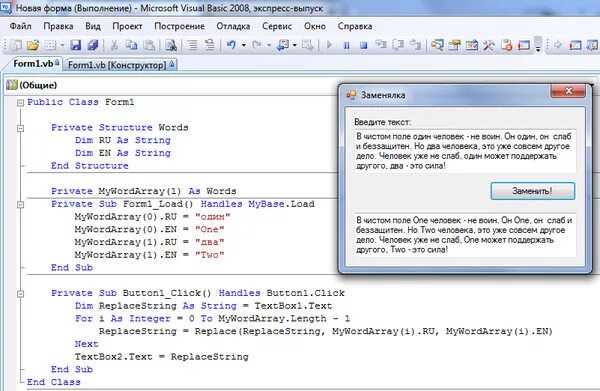Click the Redo arrow icon
The width and height of the screenshot is (600, 391).
pos(257,45)
